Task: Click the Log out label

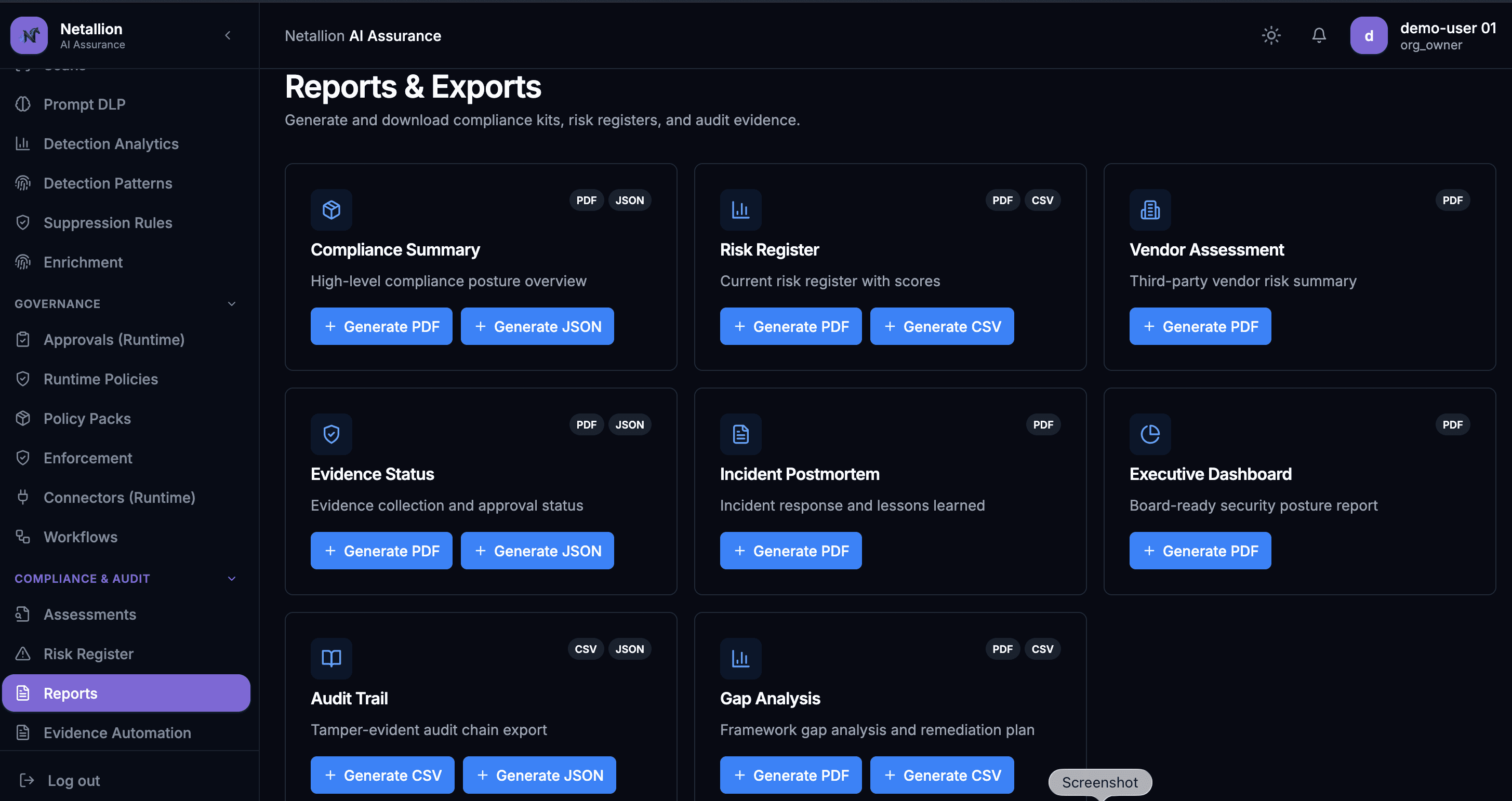Action: (x=74, y=780)
